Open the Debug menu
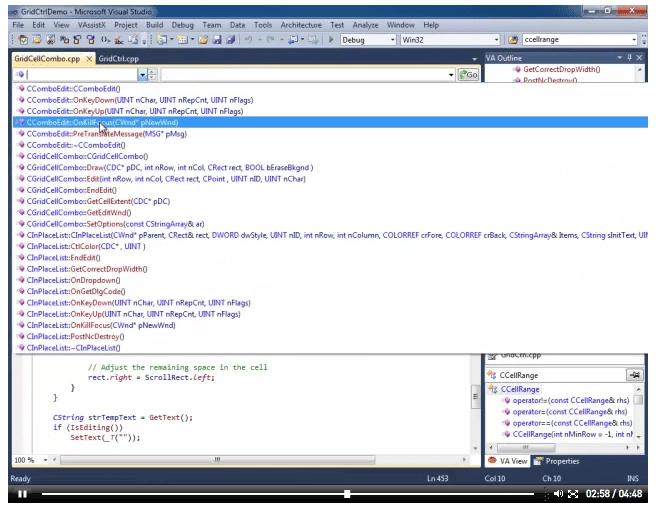The image size is (656, 510). point(183,25)
